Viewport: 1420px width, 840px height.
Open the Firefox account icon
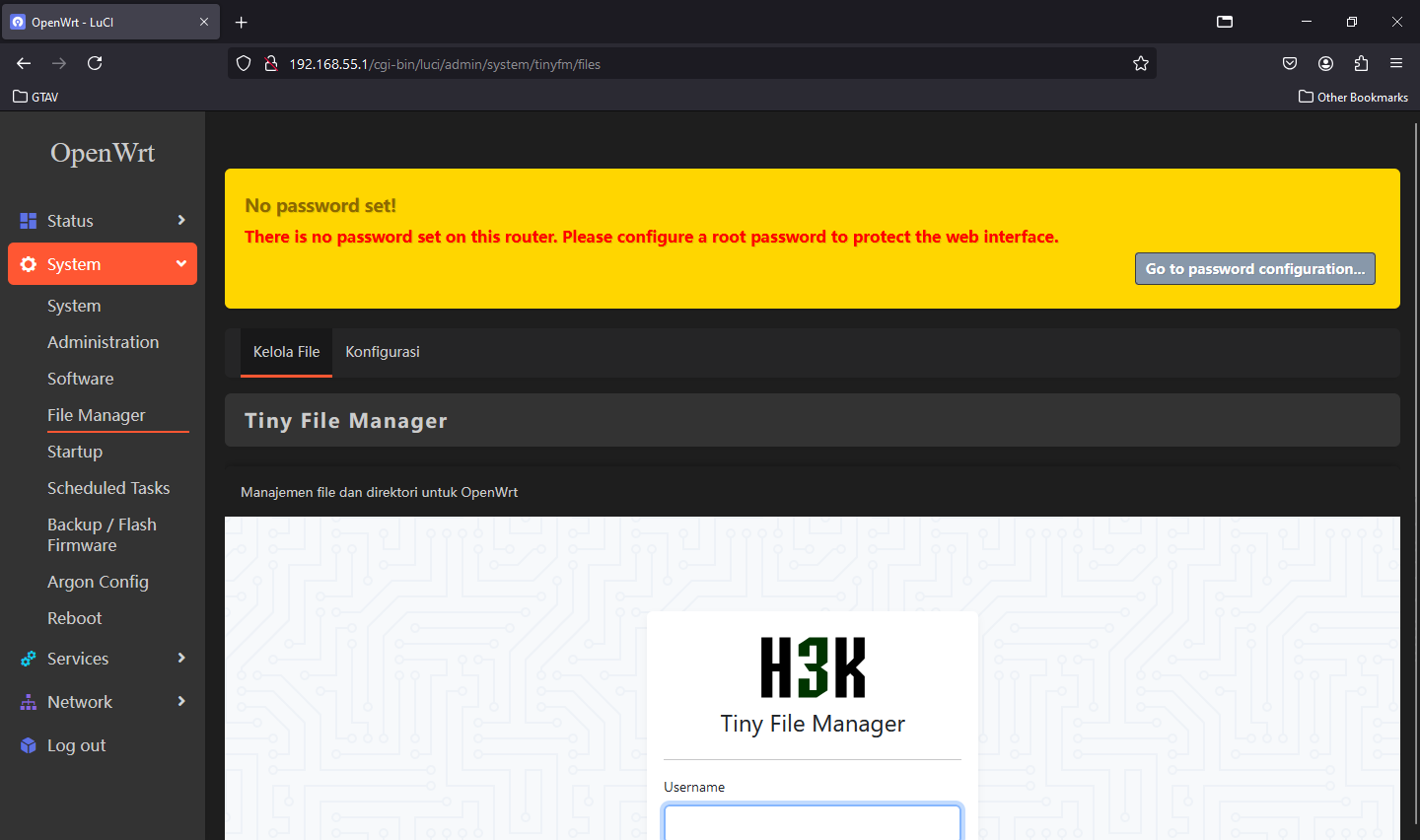[x=1325, y=63]
